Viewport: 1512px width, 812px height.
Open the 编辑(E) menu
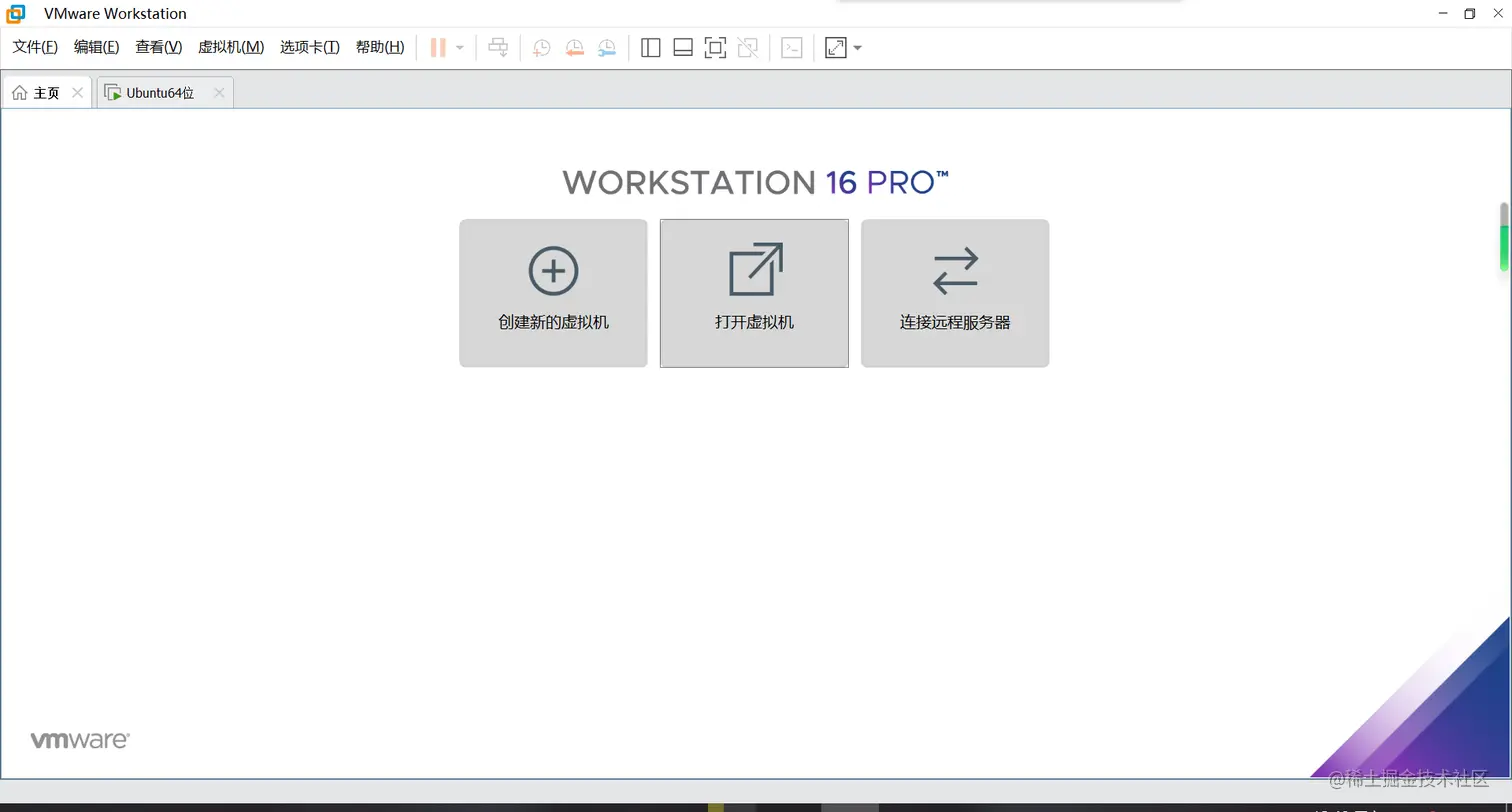pos(96,47)
